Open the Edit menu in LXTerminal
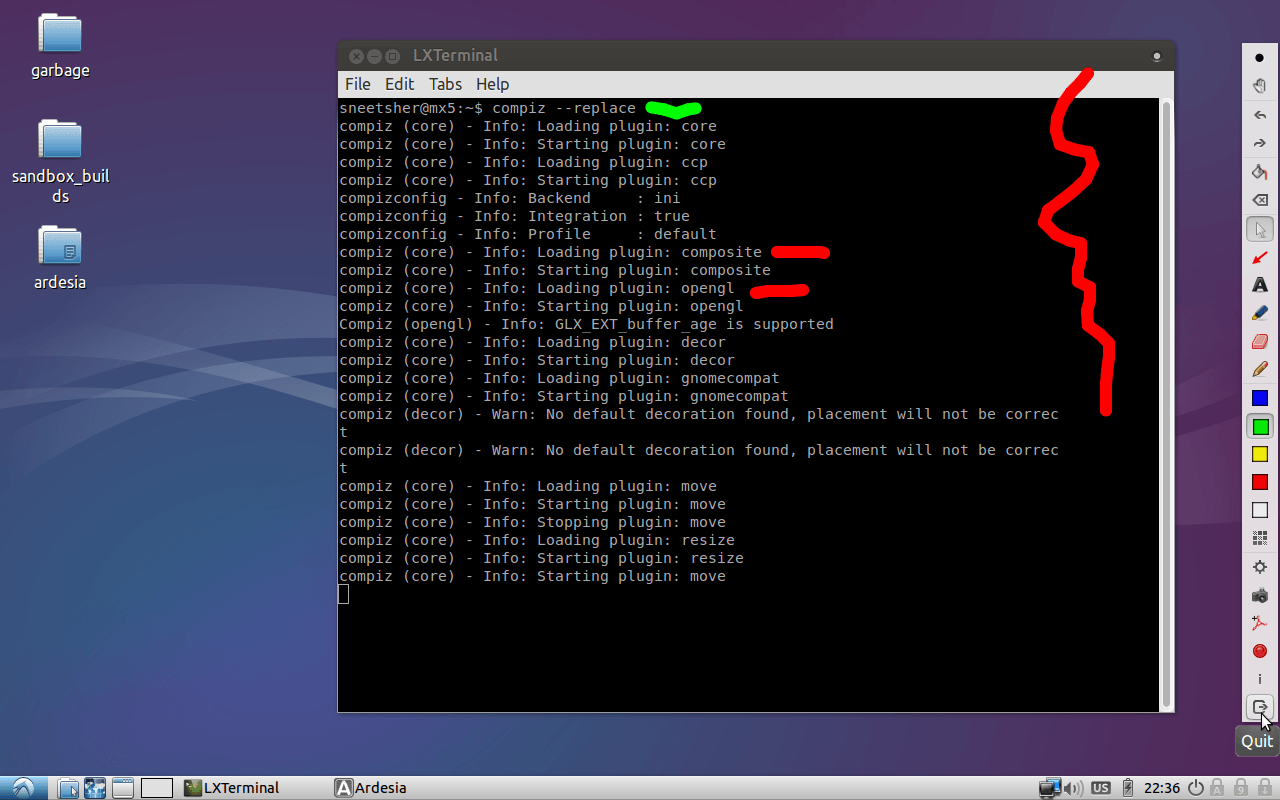The width and height of the screenshot is (1280, 800). [x=399, y=84]
